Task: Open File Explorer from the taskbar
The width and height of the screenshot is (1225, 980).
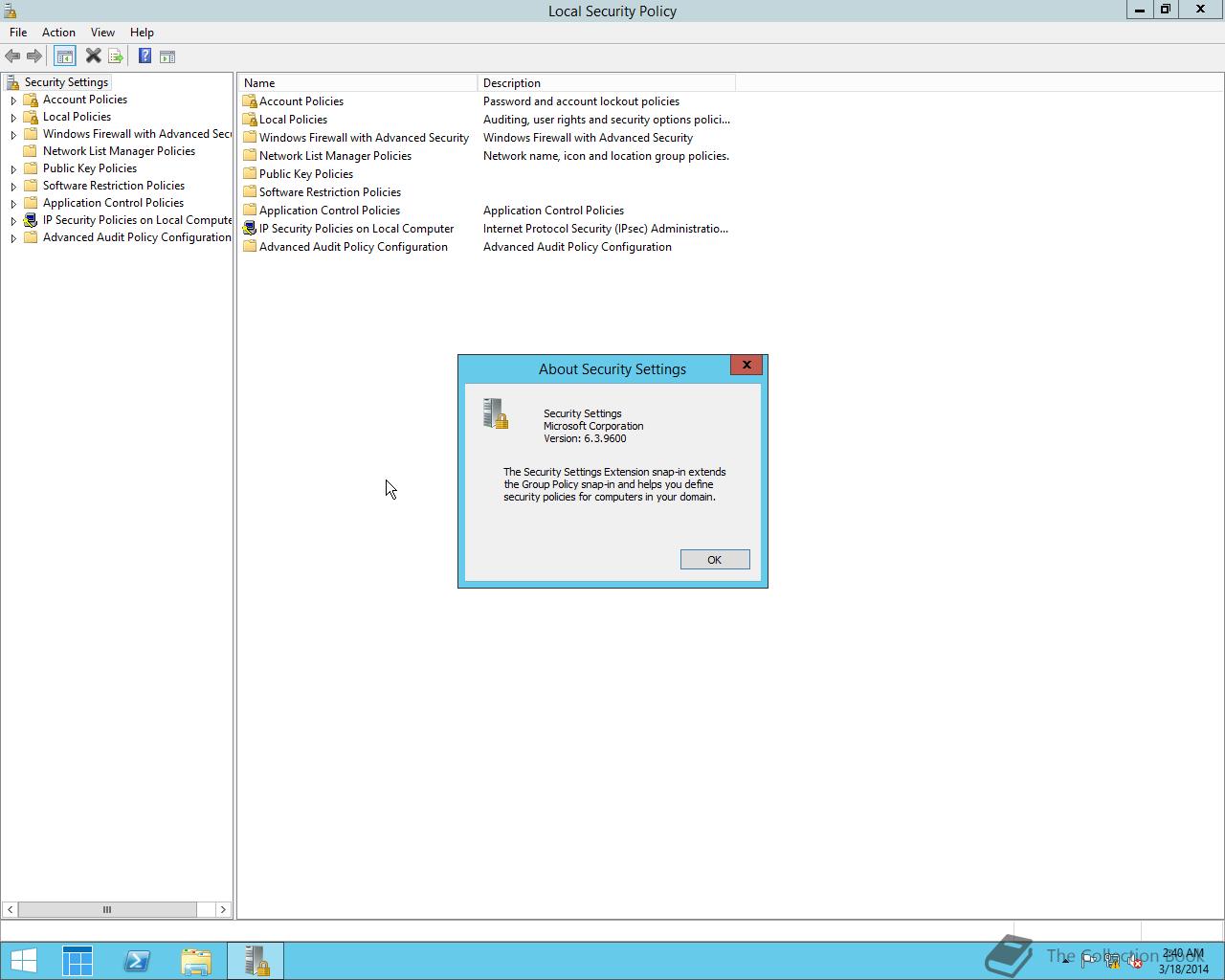Action: coord(196,961)
